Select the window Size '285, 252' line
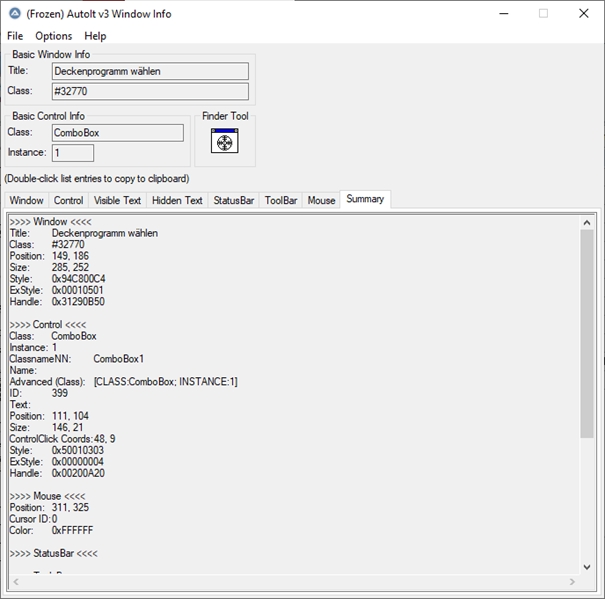Viewport: 605px width, 599px height. [x=49, y=267]
